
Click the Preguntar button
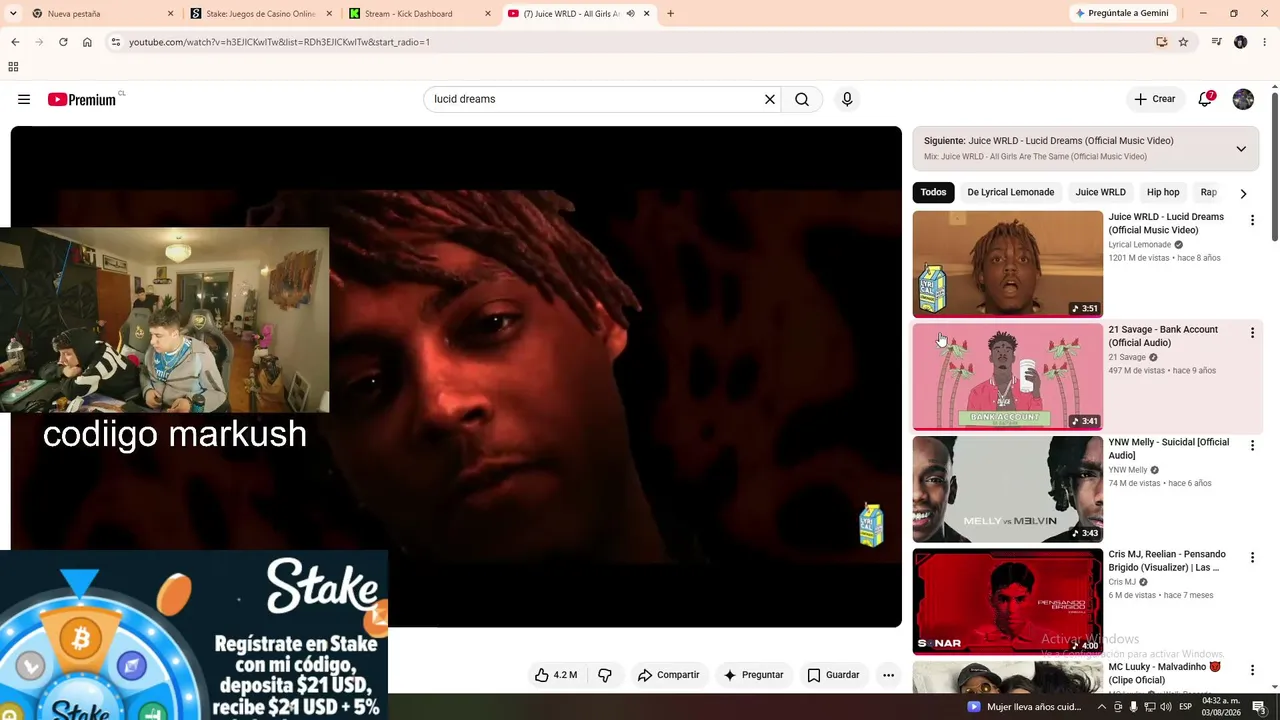click(x=753, y=675)
